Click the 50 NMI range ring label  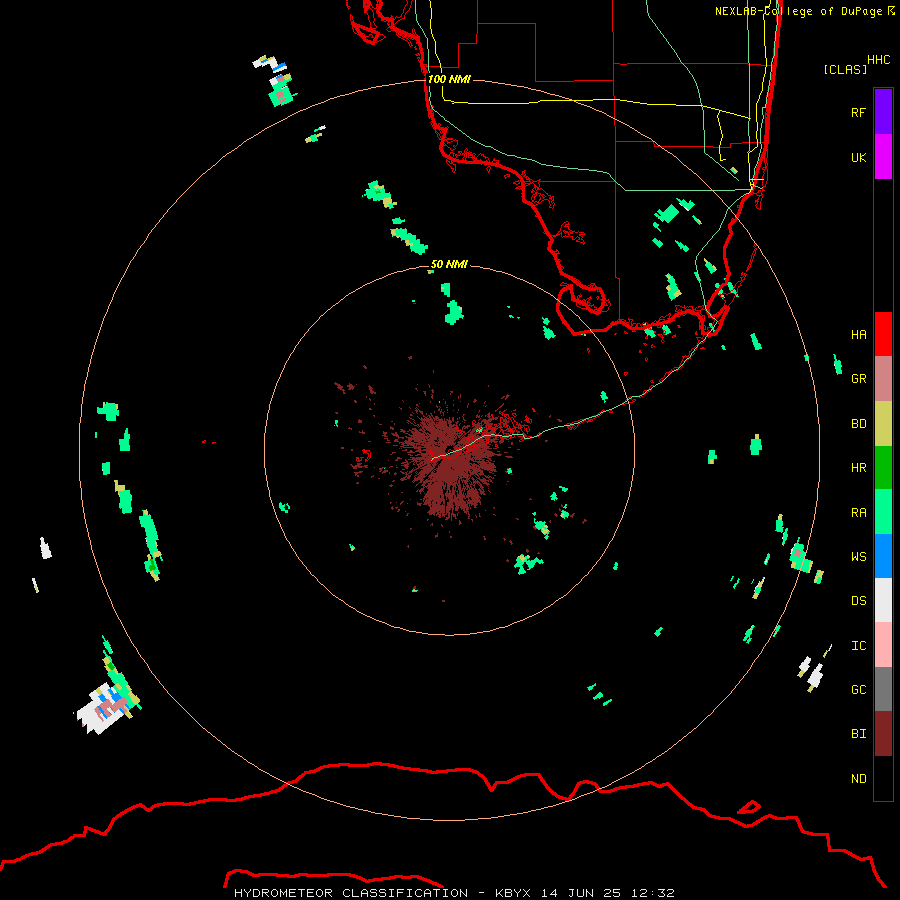[449, 264]
